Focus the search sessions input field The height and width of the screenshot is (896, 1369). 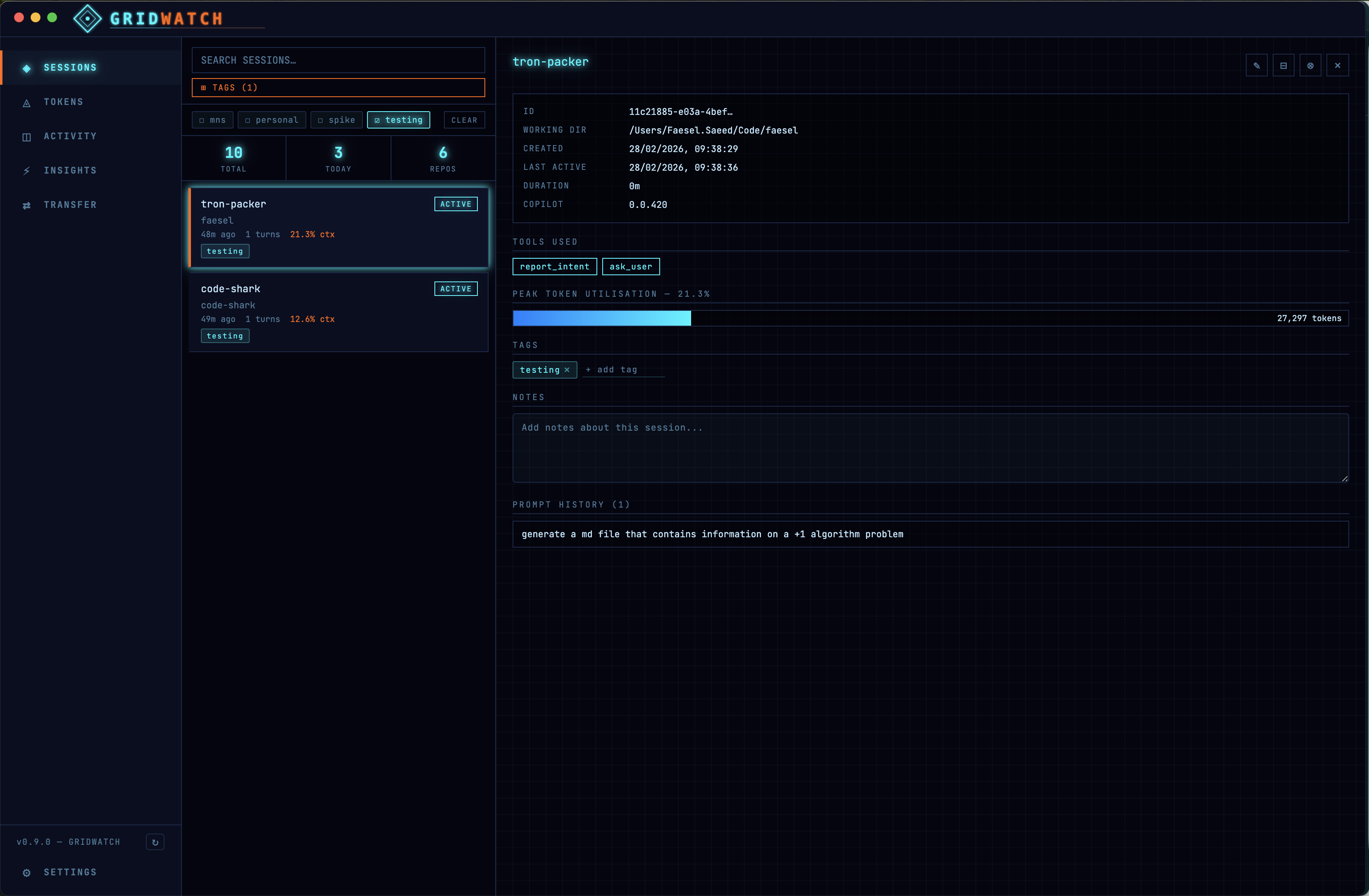(x=338, y=60)
